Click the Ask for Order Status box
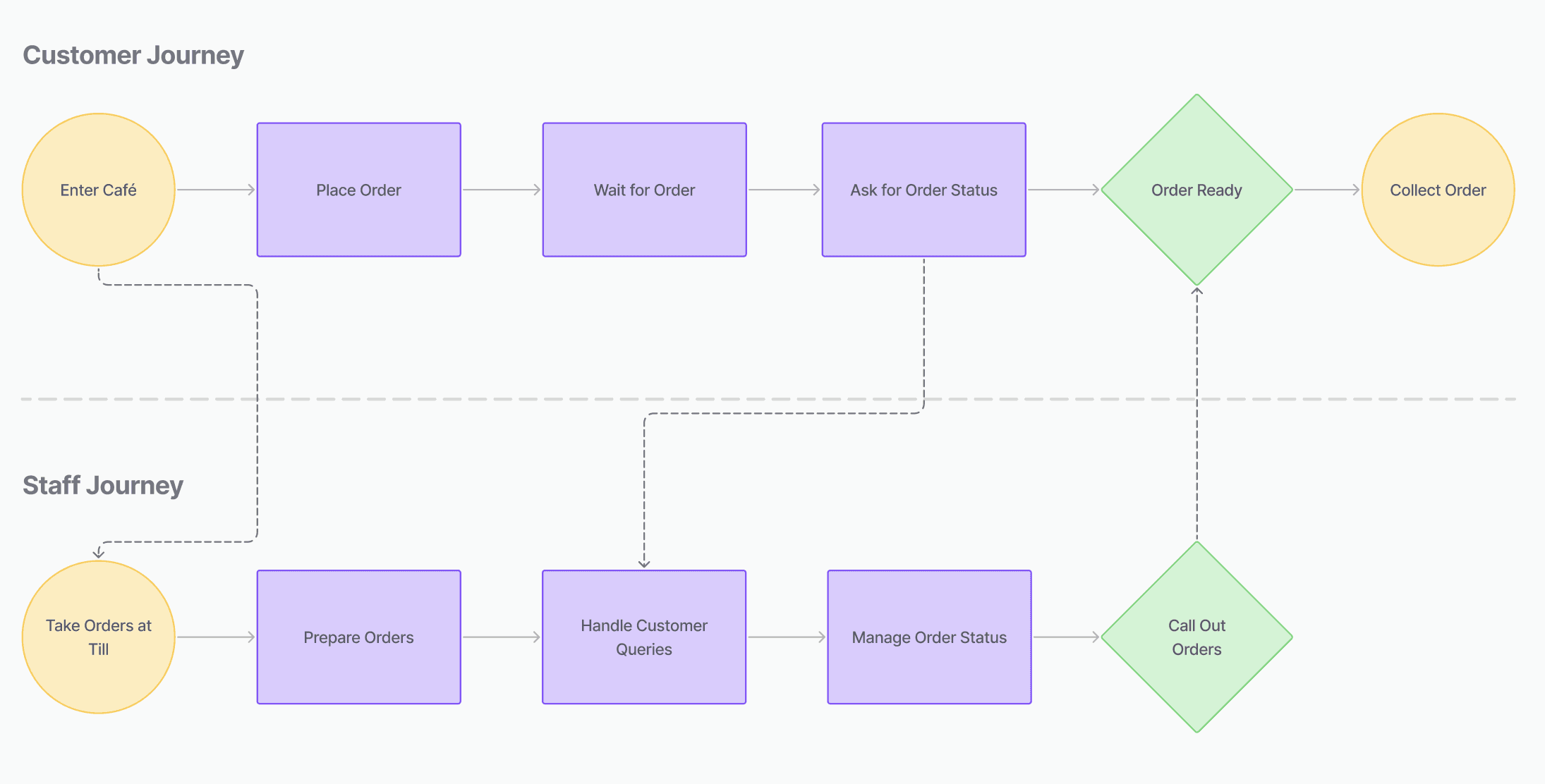Screen dimensions: 1545x784 tap(923, 190)
